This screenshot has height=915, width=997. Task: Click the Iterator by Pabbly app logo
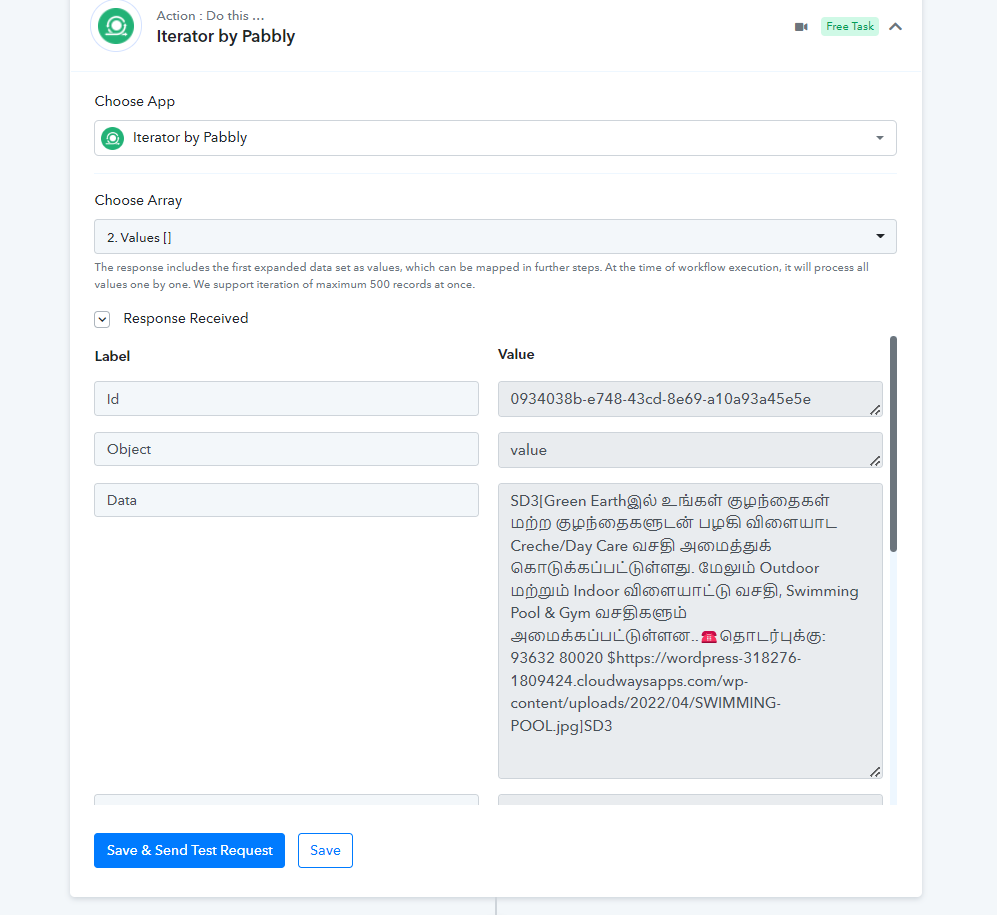point(116,26)
